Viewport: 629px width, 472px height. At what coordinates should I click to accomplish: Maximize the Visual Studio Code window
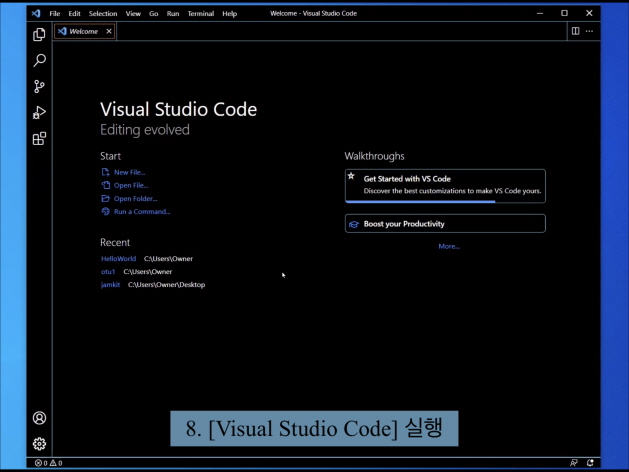tap(564, 13)
